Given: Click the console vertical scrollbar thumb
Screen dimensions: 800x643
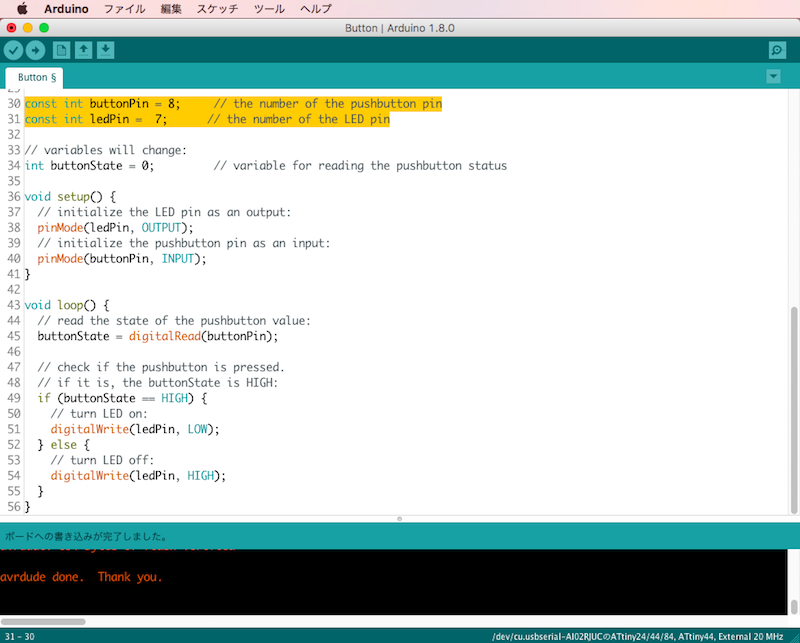Looking at the screenshot, I should (794, 607).
